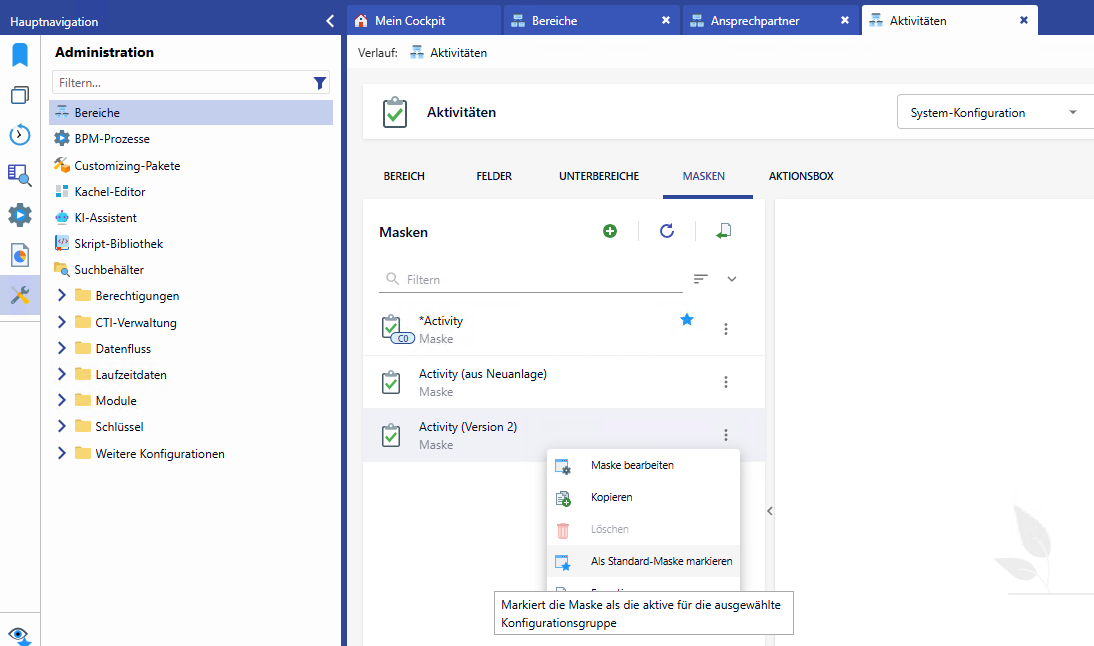Toggle the blue star on *Activity mask

[687, 320]
